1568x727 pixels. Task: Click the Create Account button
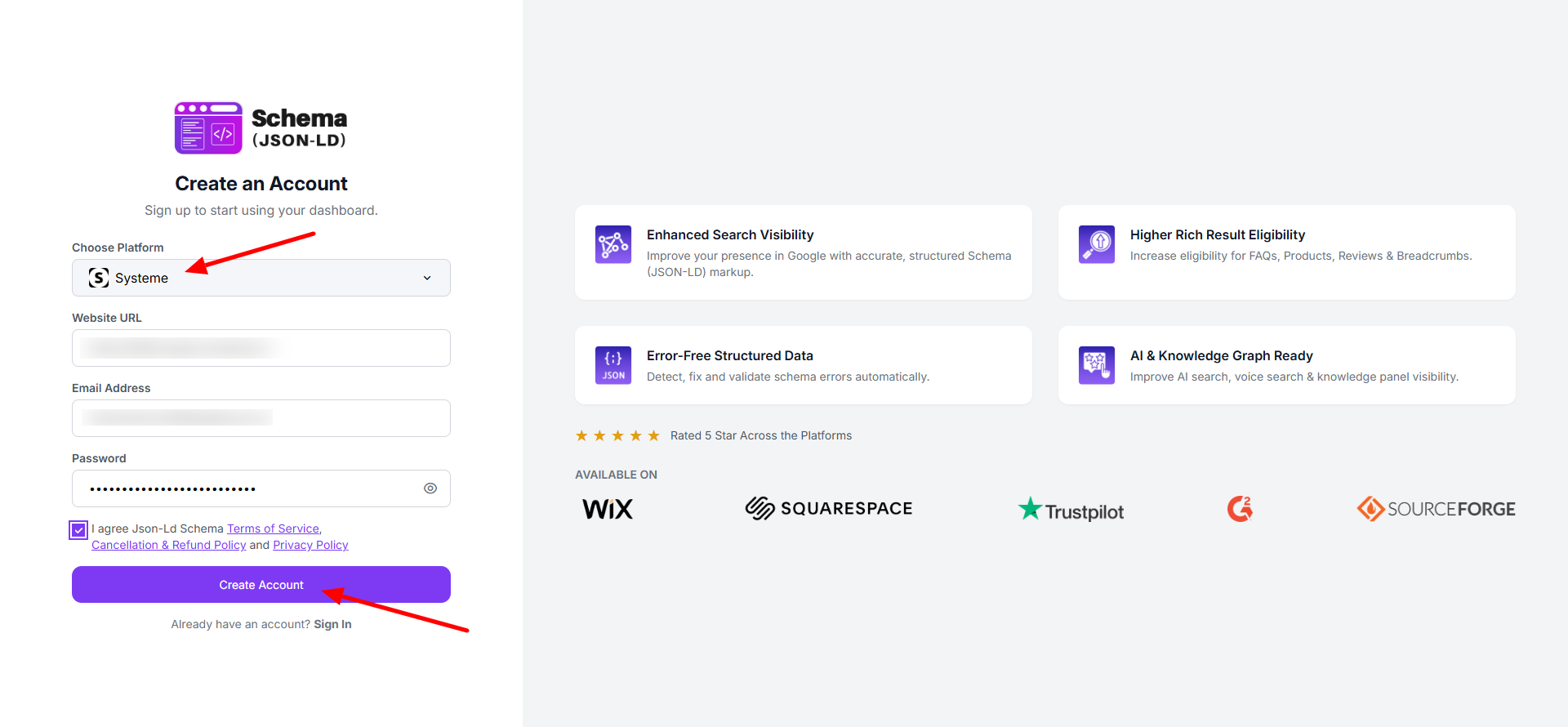(261, 585)
